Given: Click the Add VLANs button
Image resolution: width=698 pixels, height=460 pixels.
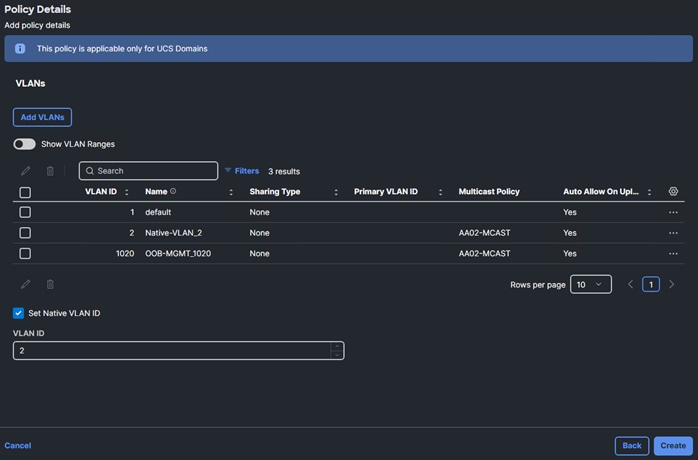Looking at the screenshot, I should pos(42,117).
